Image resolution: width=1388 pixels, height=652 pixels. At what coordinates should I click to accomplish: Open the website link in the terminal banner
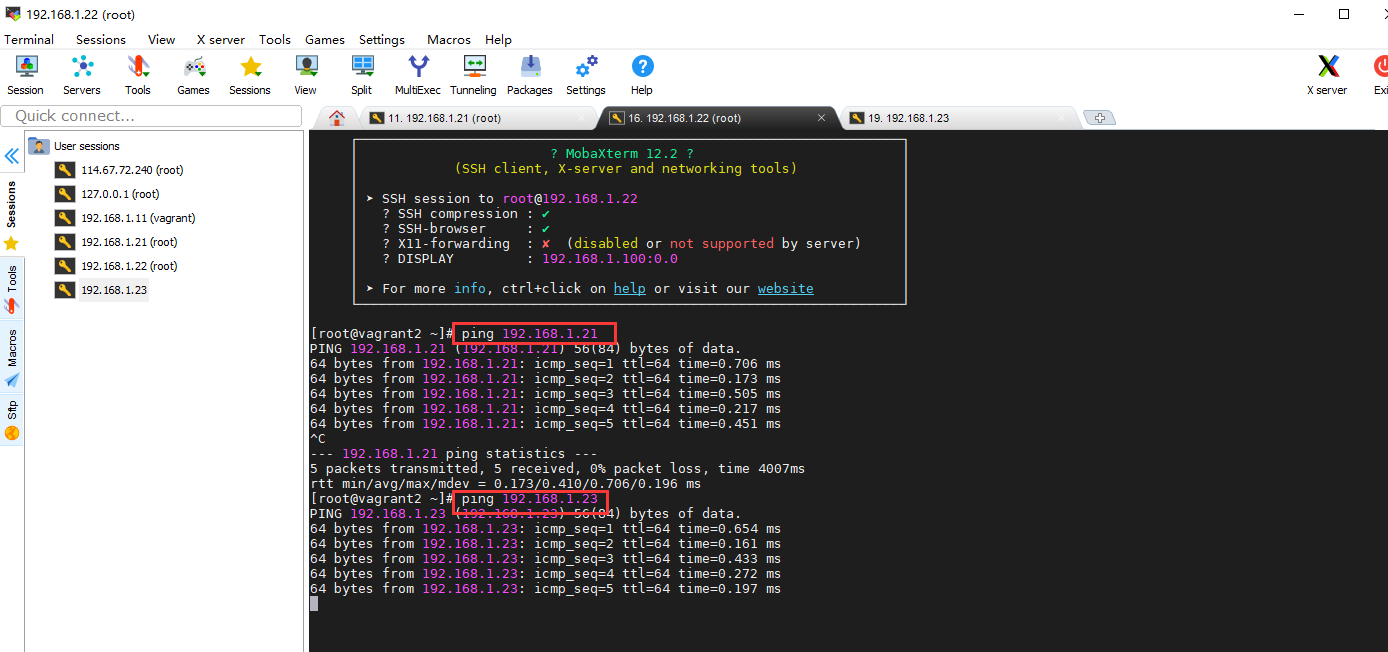pyautogui.click(x=785, y=288)
